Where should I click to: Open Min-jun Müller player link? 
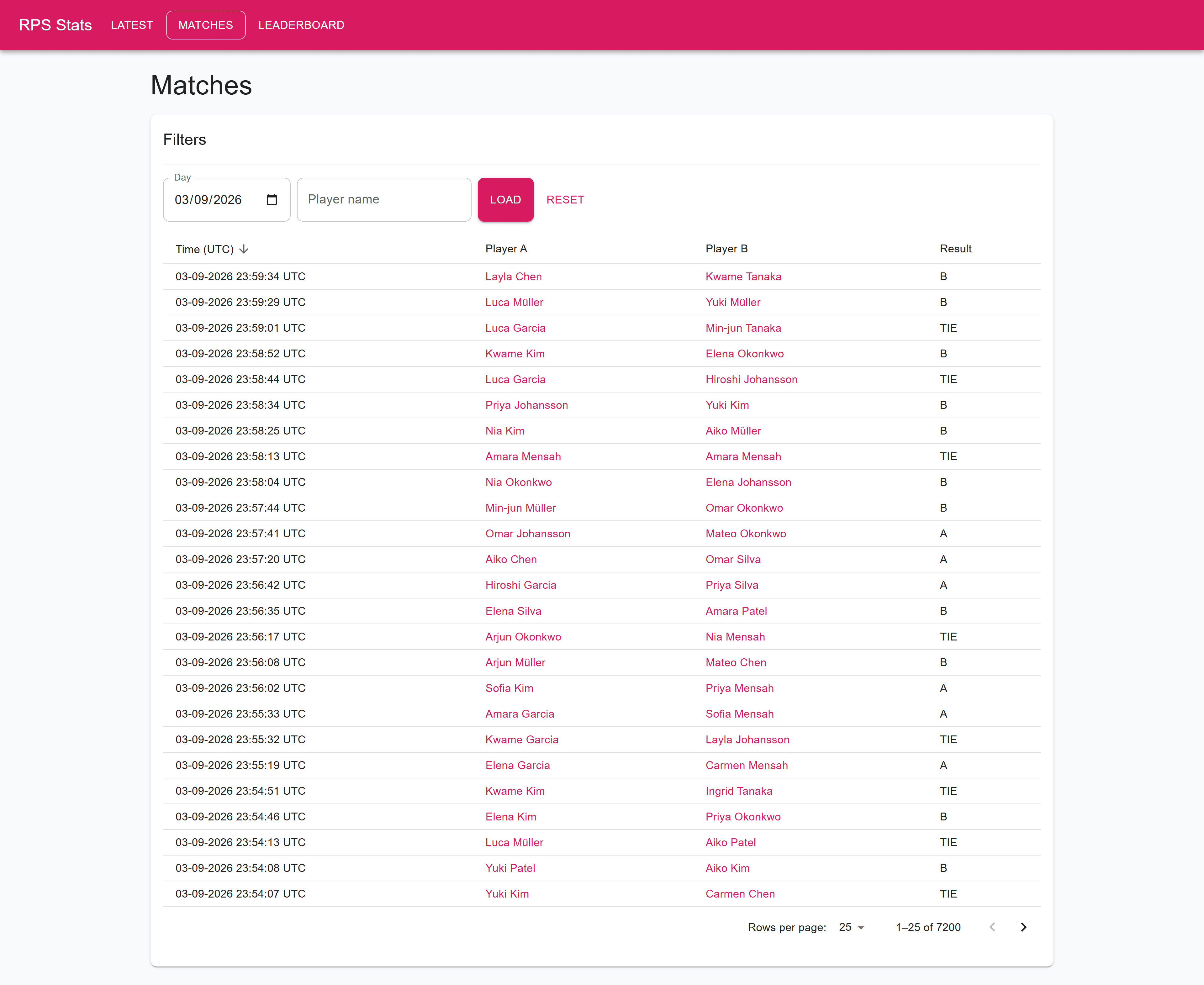(520, 508)
